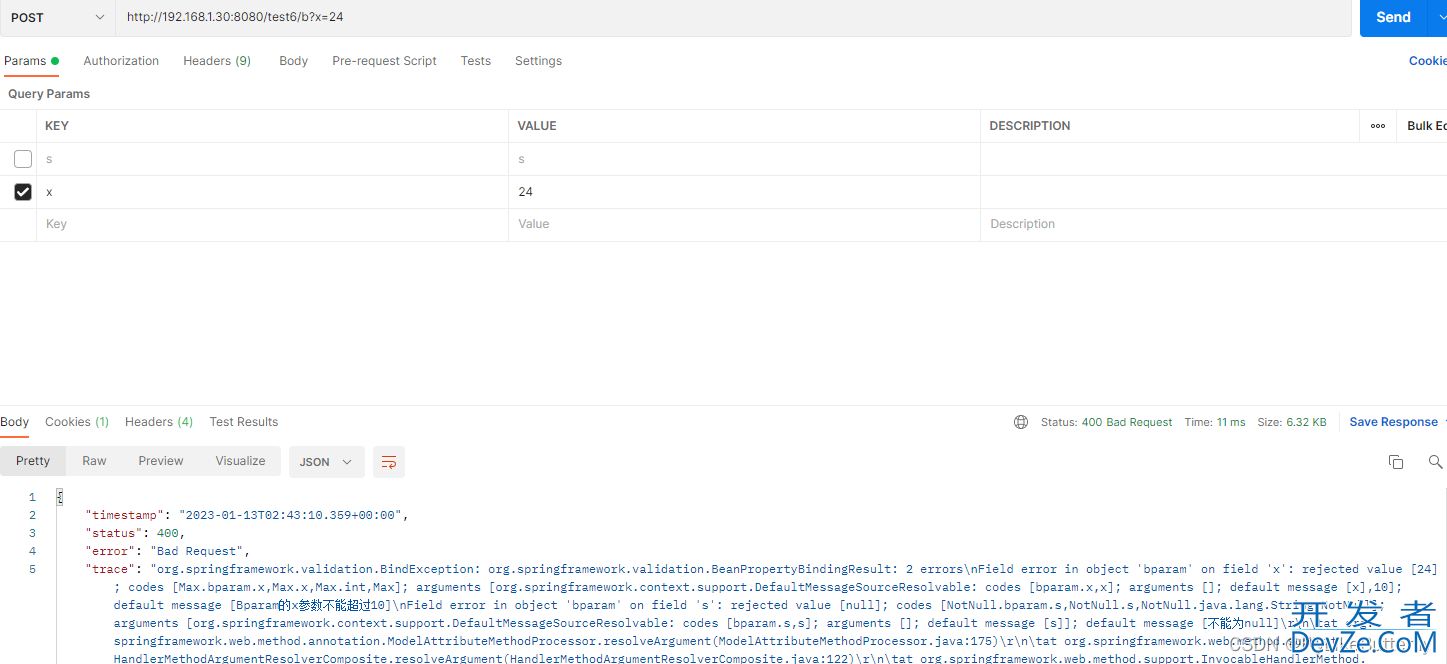Open the Settings tab

point(538,61)
